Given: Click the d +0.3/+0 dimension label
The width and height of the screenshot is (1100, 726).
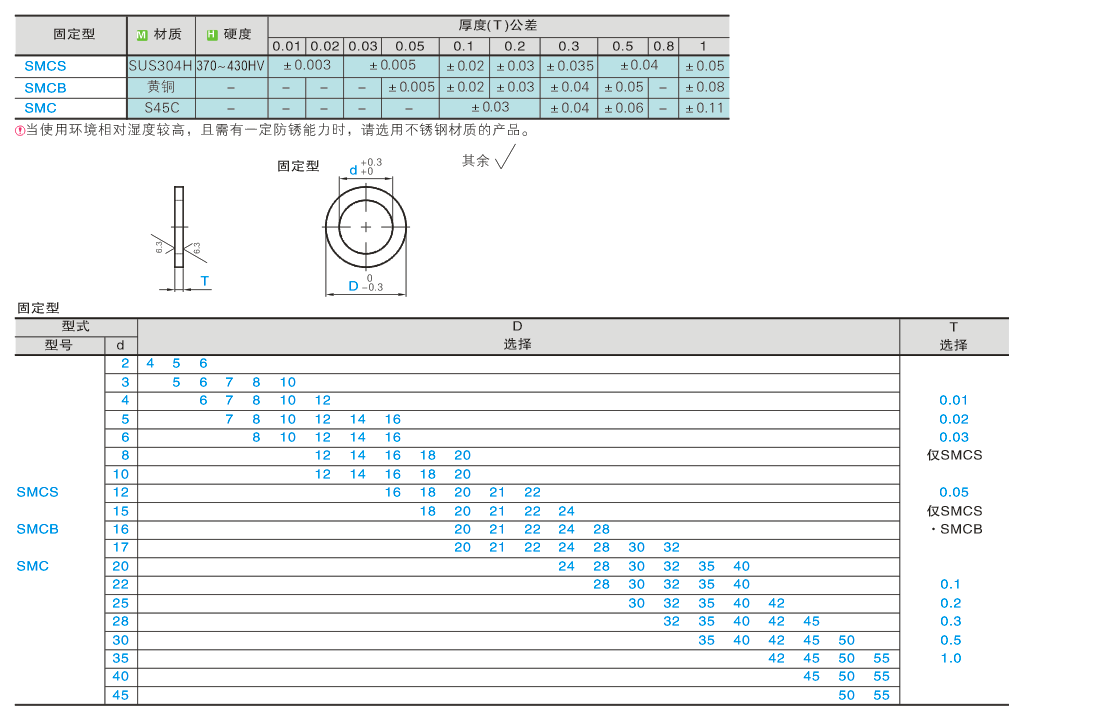Looking at the screenshot, I should click(x=365, y=167).
